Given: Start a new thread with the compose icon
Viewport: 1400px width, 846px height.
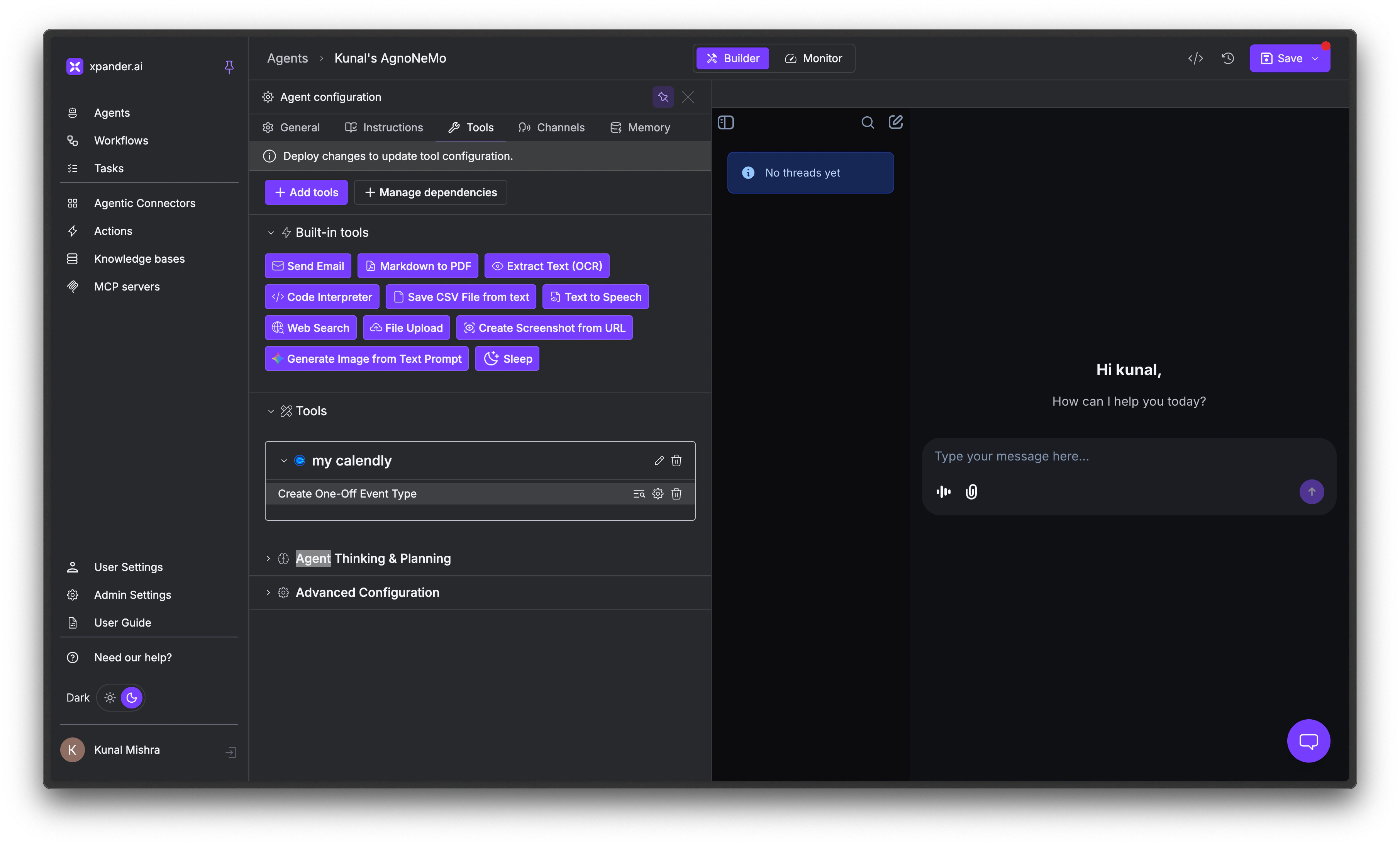Looking at the screenshot, I should (x=895, y=122).
